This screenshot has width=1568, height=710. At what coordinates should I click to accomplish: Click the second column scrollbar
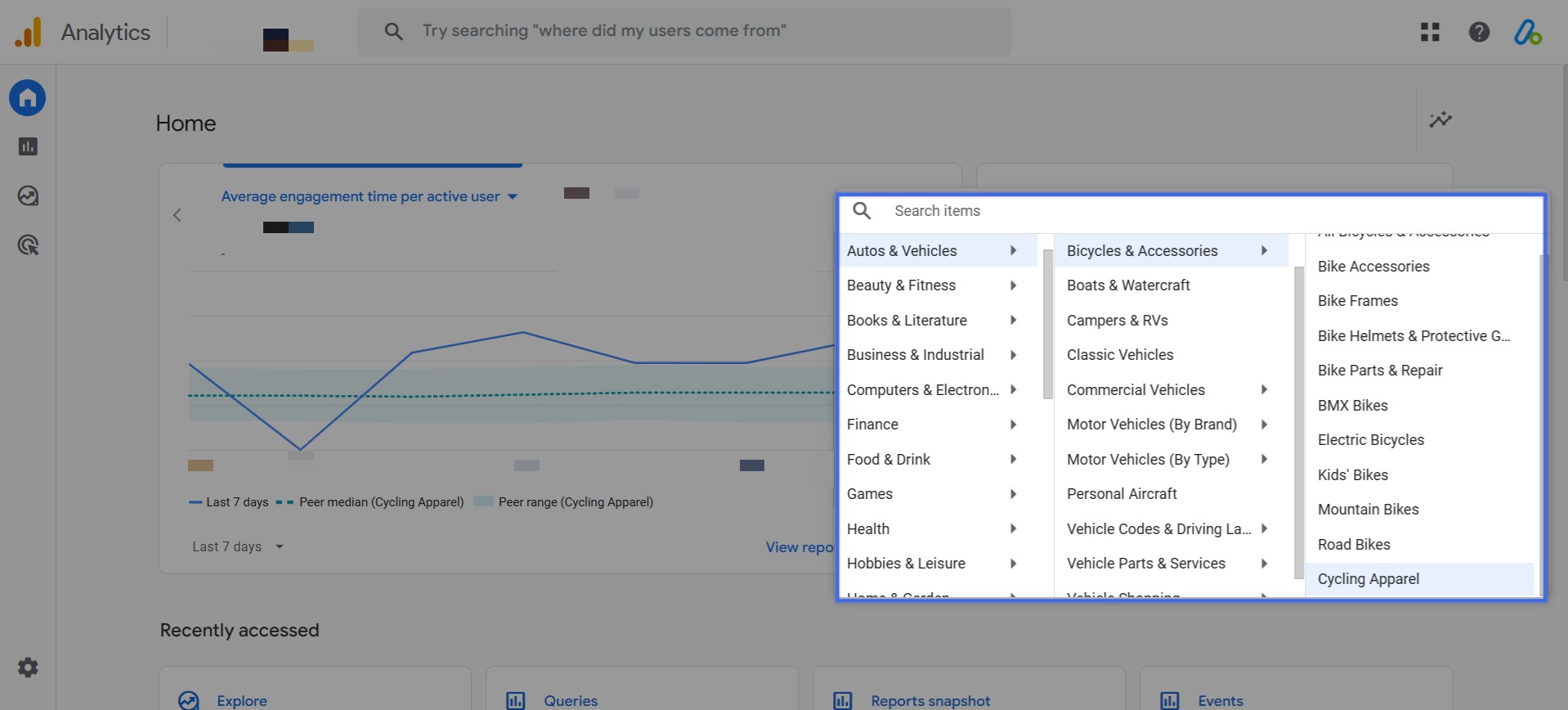pos(1299,423)
